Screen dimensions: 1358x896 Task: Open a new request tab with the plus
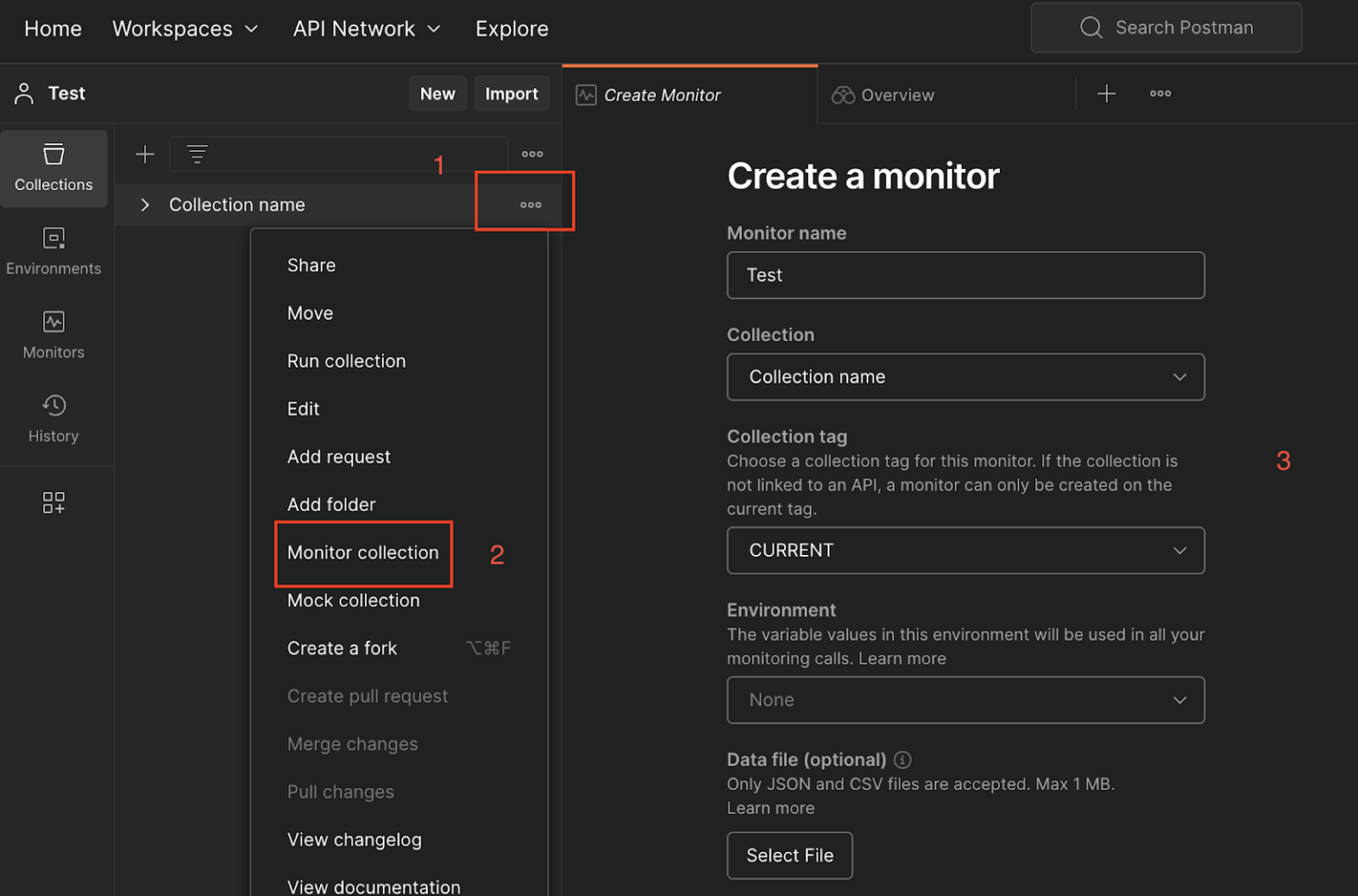(x=1106, y=93)
